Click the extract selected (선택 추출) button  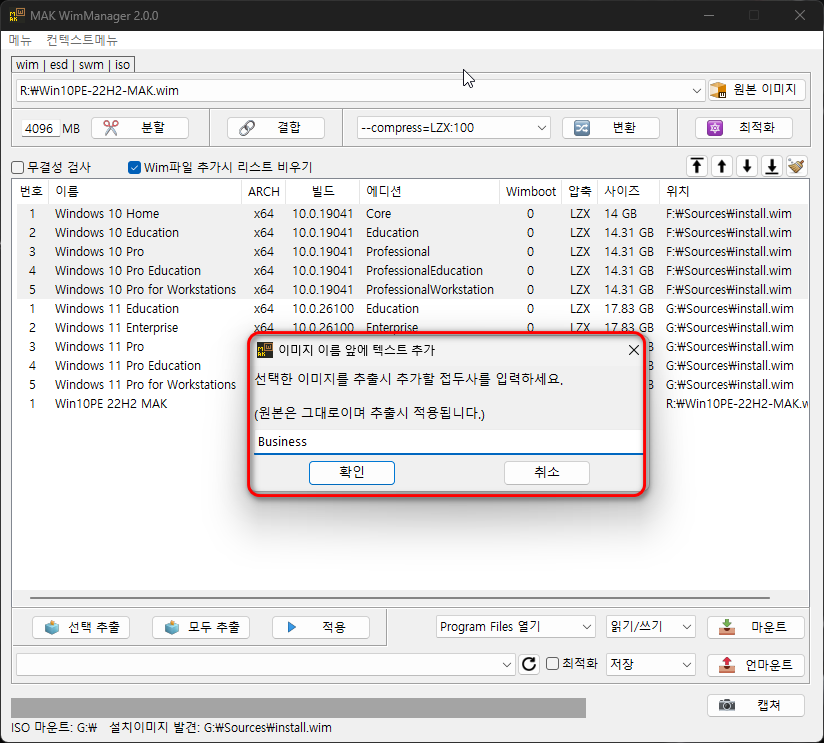(81, 627)
